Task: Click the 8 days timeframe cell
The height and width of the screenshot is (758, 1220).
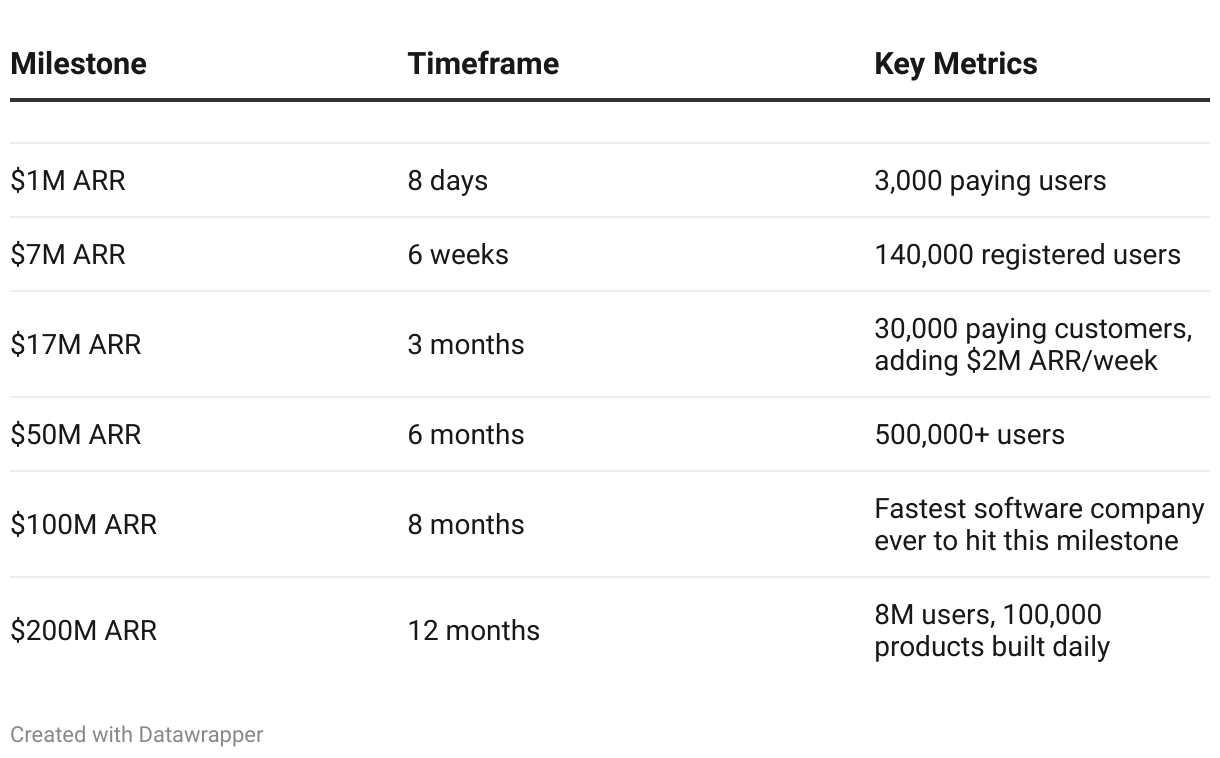Action: coord(448,181)
